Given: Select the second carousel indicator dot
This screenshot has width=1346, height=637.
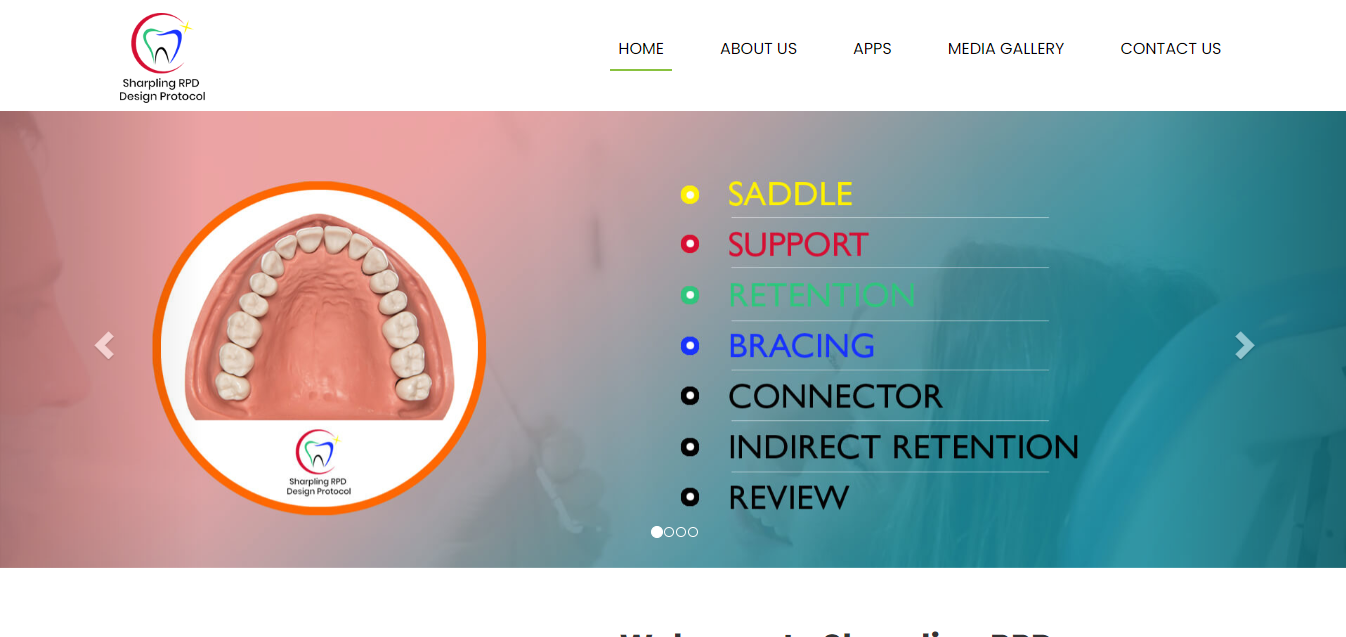Looking at the screenshot, I should tap(669, 532).
